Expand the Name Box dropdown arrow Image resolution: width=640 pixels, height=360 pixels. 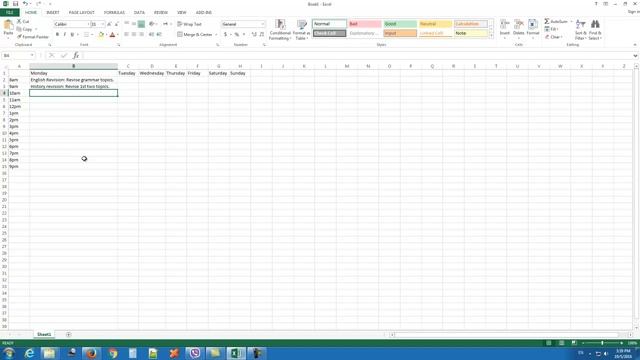(x=32, y=56)
